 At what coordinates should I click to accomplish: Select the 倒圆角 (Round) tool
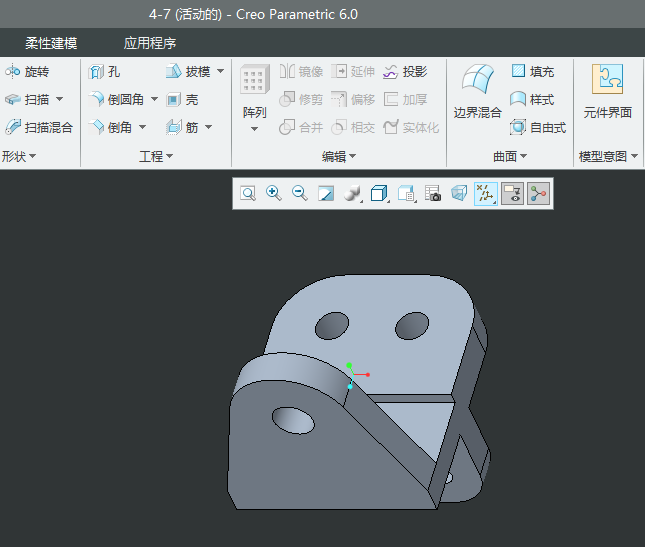[x=116, y=99]
